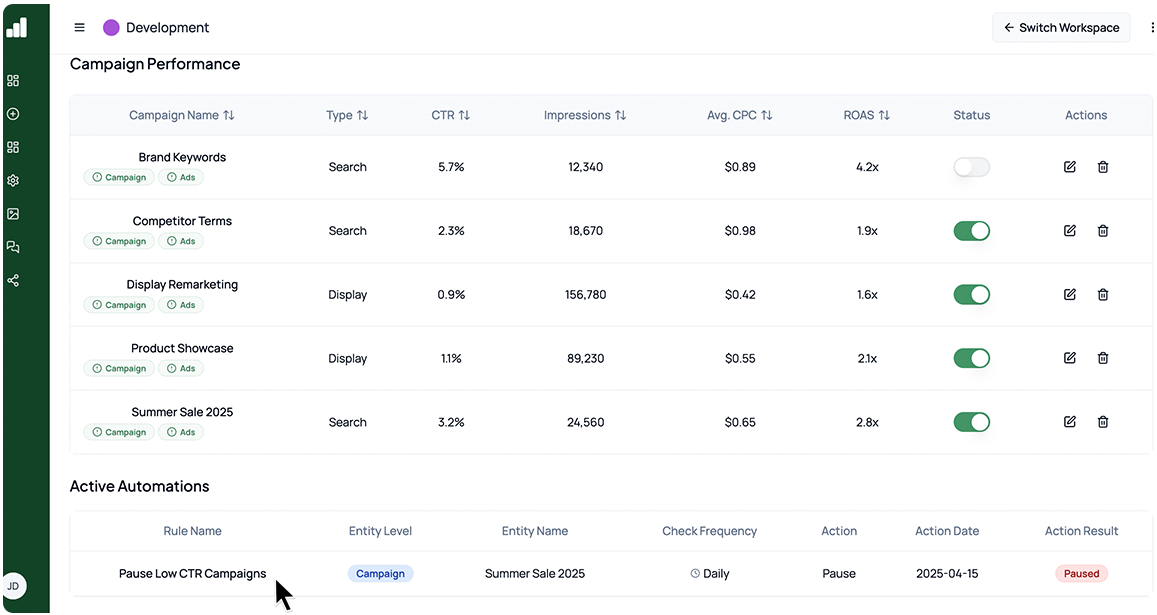1157x615 pixels.
Task: Open the hamburger menu beside Development
Action: click(79, 27)
